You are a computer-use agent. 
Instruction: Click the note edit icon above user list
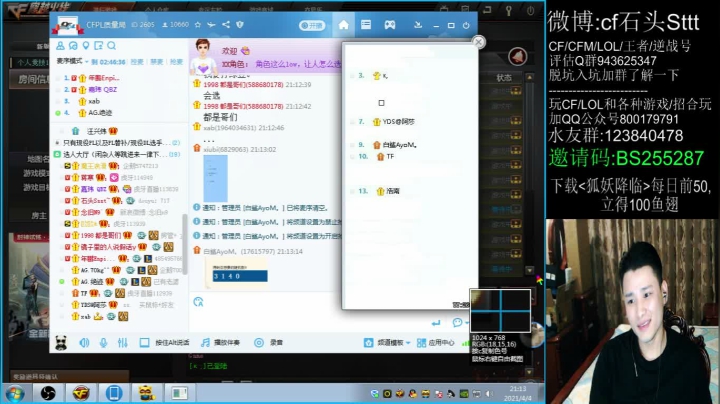pyautogui.click(x=98, y=45)
